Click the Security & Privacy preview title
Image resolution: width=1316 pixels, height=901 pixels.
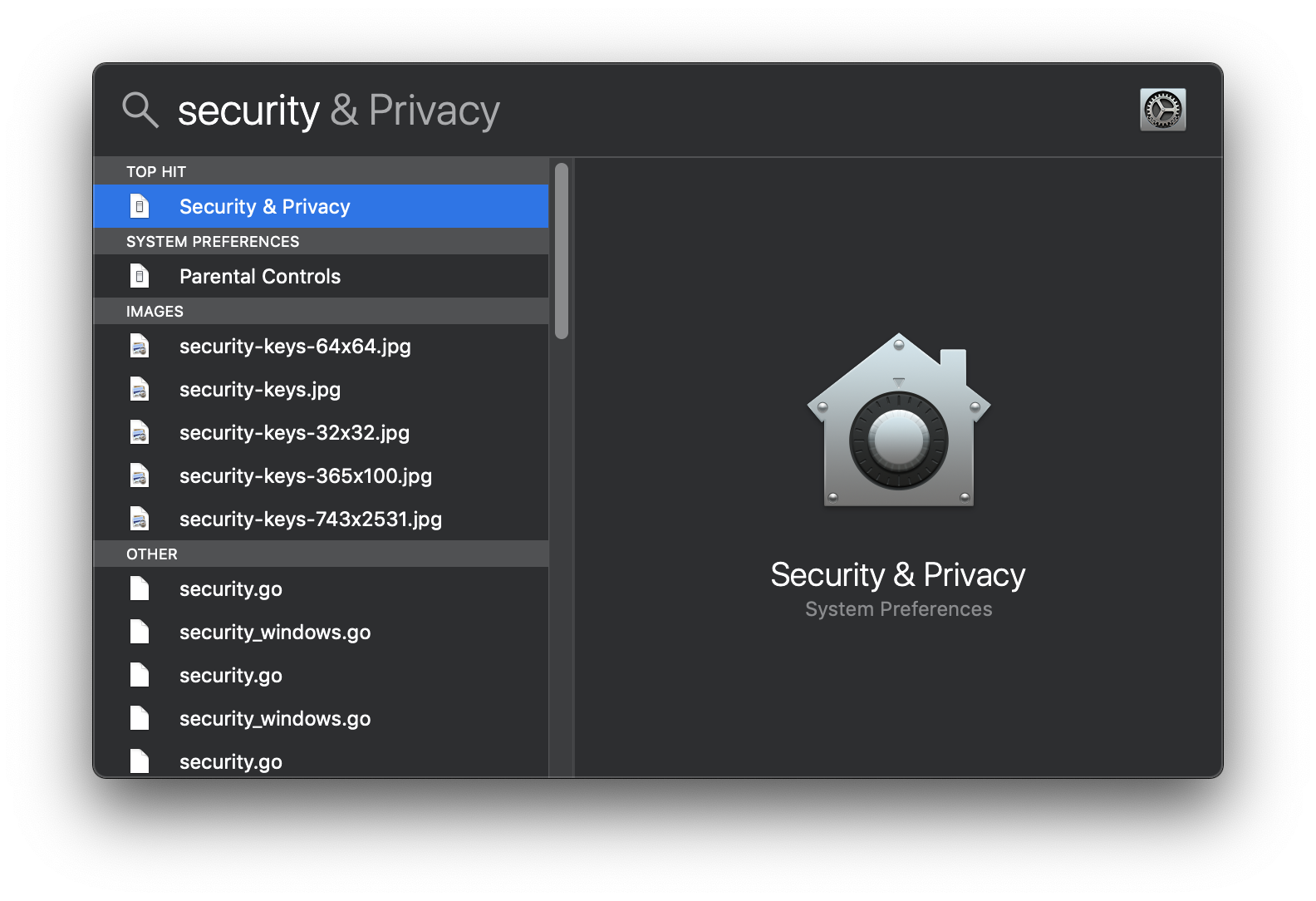(x=898, y=575)
